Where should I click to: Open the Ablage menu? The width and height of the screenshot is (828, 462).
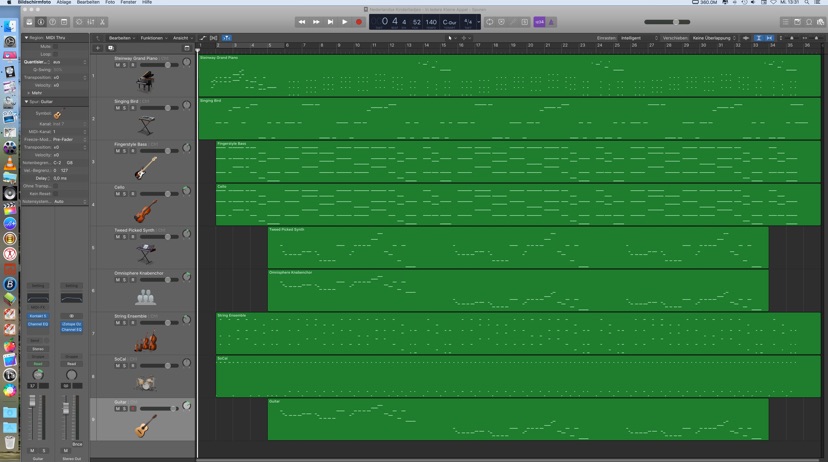[x=64, y=2]
